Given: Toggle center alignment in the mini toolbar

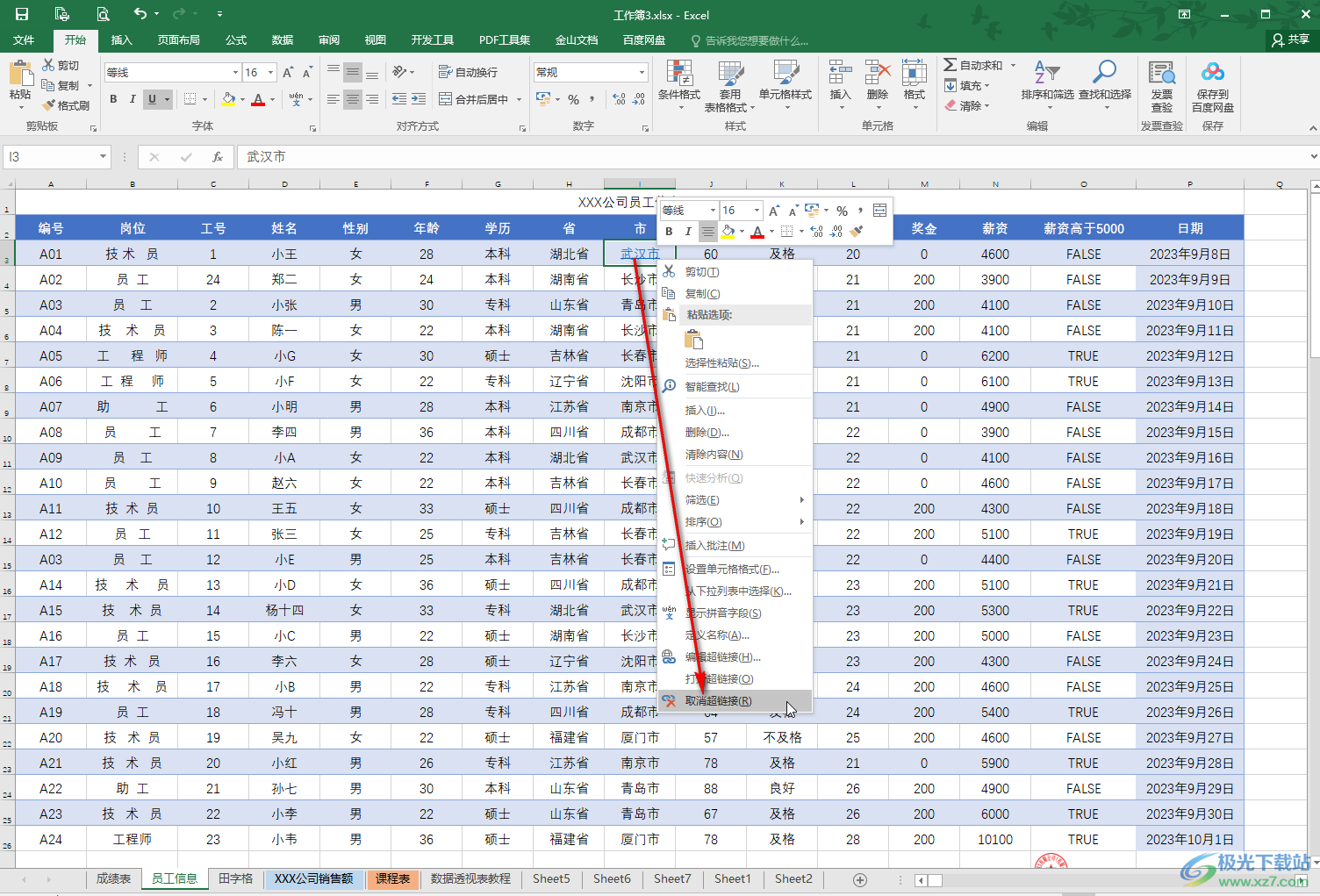Looking at the screenshot, I should click(707, 232).
